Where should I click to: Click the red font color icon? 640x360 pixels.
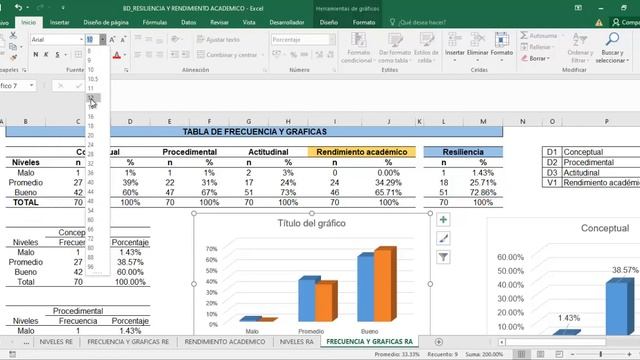[117, 55]
